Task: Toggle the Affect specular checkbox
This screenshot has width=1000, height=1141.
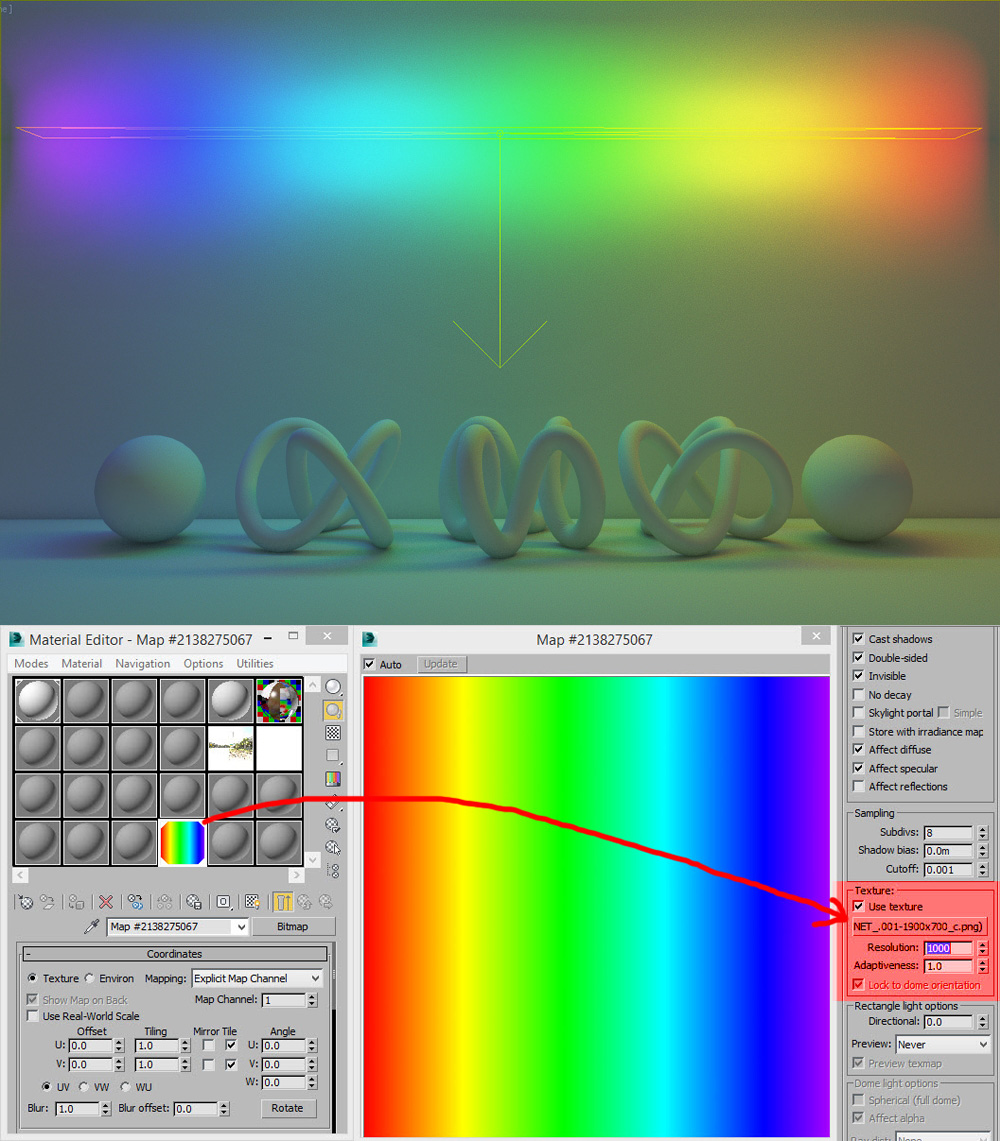Action: point(858,768)
